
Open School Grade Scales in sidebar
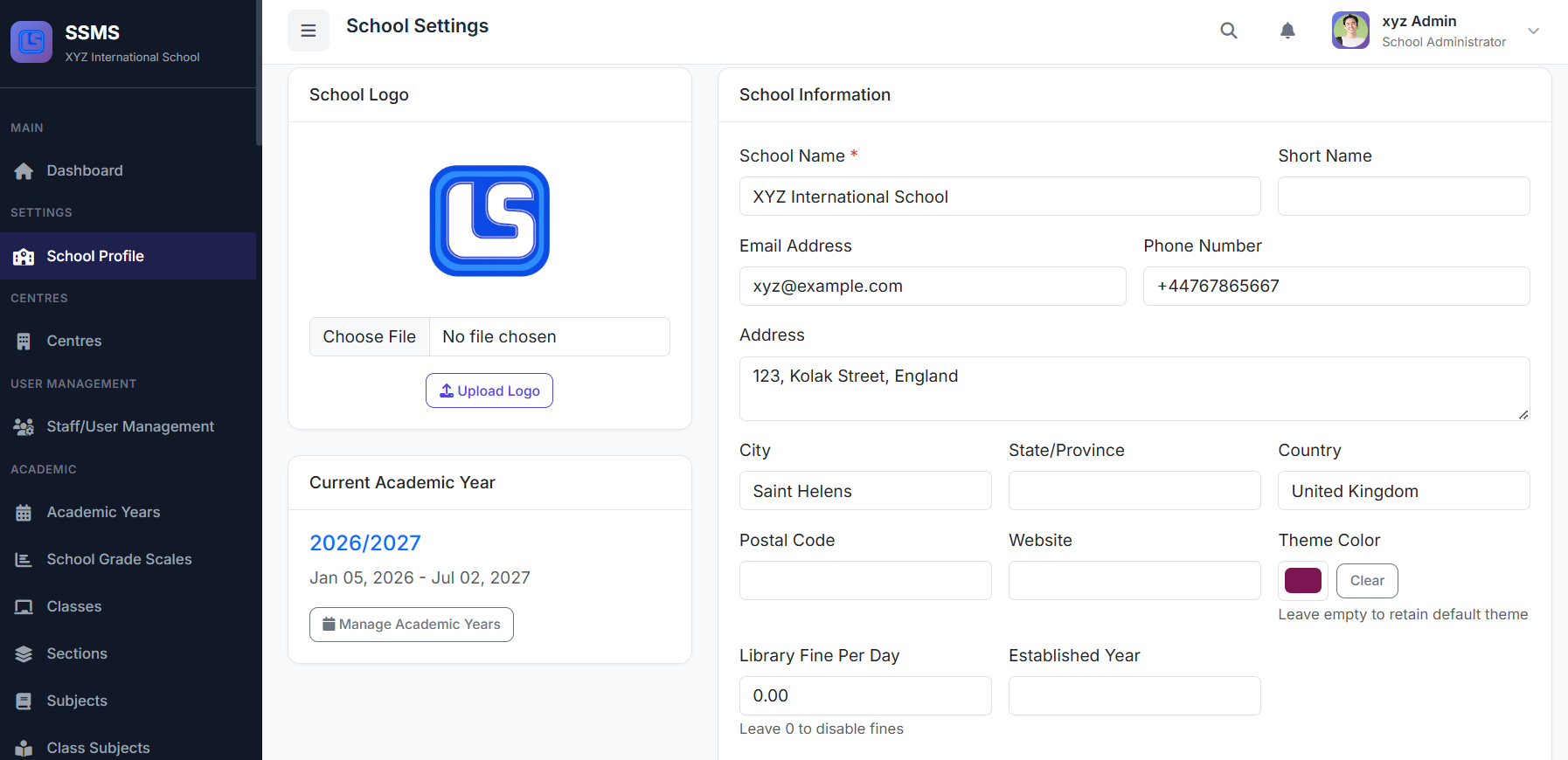(x=119, y=559)
